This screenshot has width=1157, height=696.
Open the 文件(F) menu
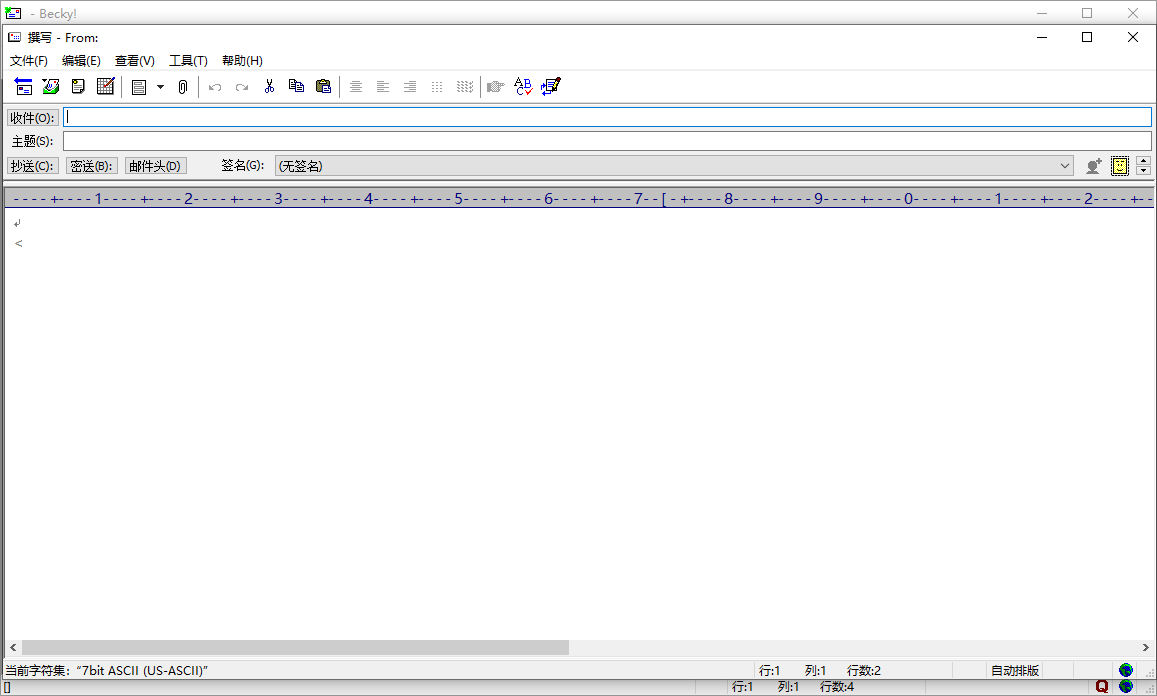[29, 61]
